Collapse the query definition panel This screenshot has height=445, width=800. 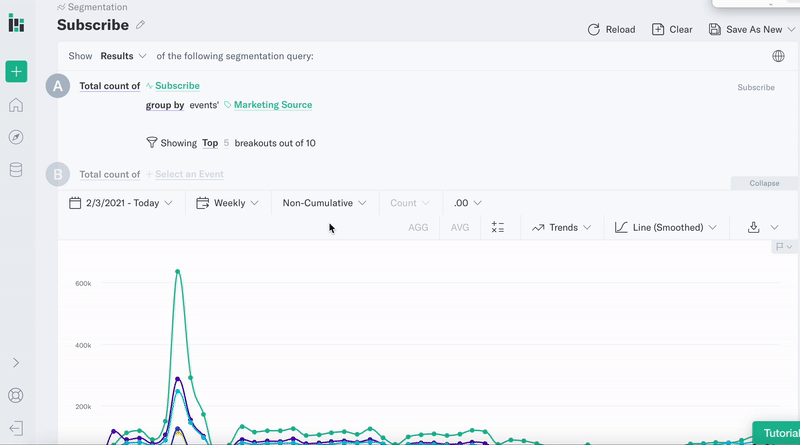[764, 183]
